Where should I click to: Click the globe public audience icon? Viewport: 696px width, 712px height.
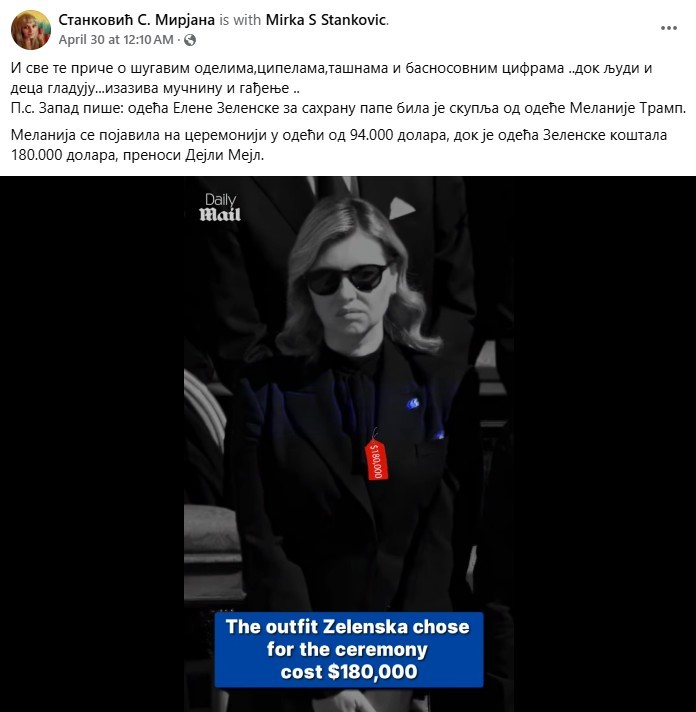tap(190, 40)
